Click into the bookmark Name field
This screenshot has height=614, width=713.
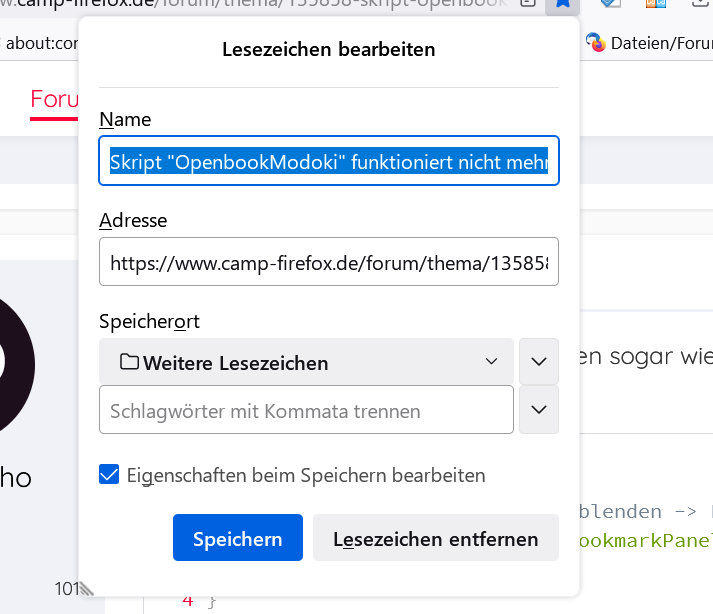coord(328,162)
